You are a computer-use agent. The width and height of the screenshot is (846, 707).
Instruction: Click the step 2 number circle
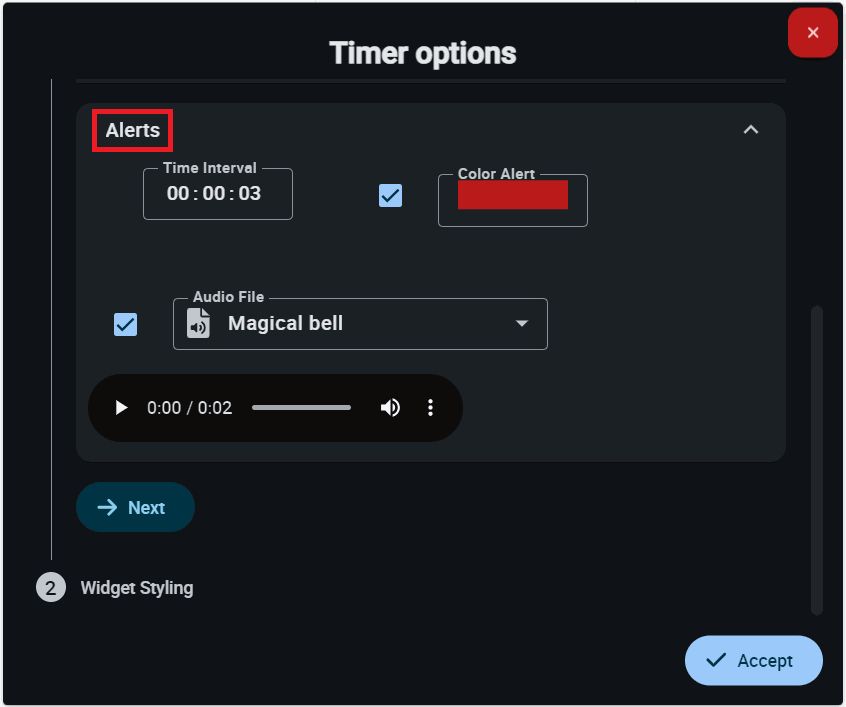point(50,588)
